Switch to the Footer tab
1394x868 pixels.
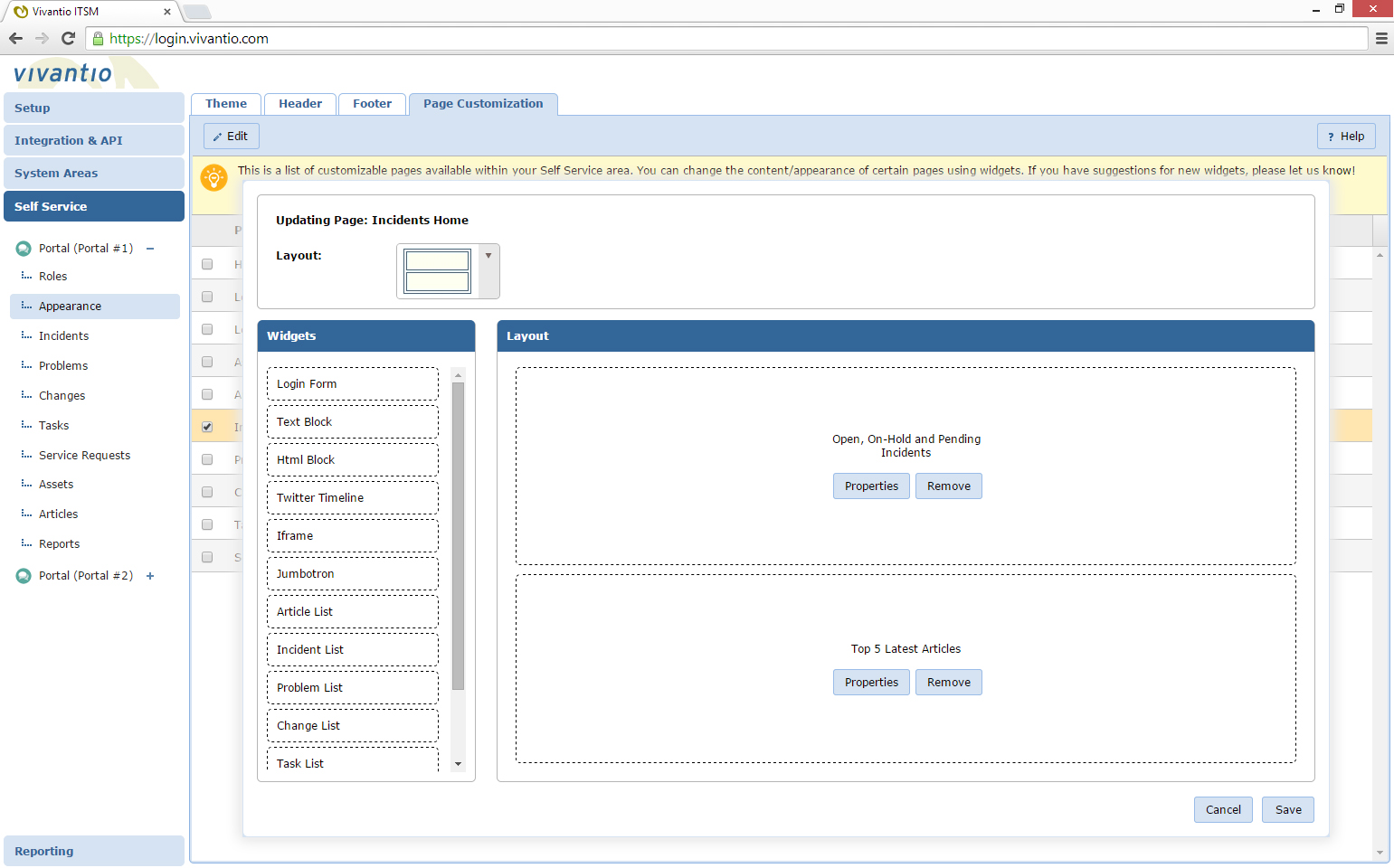[372, 103]
